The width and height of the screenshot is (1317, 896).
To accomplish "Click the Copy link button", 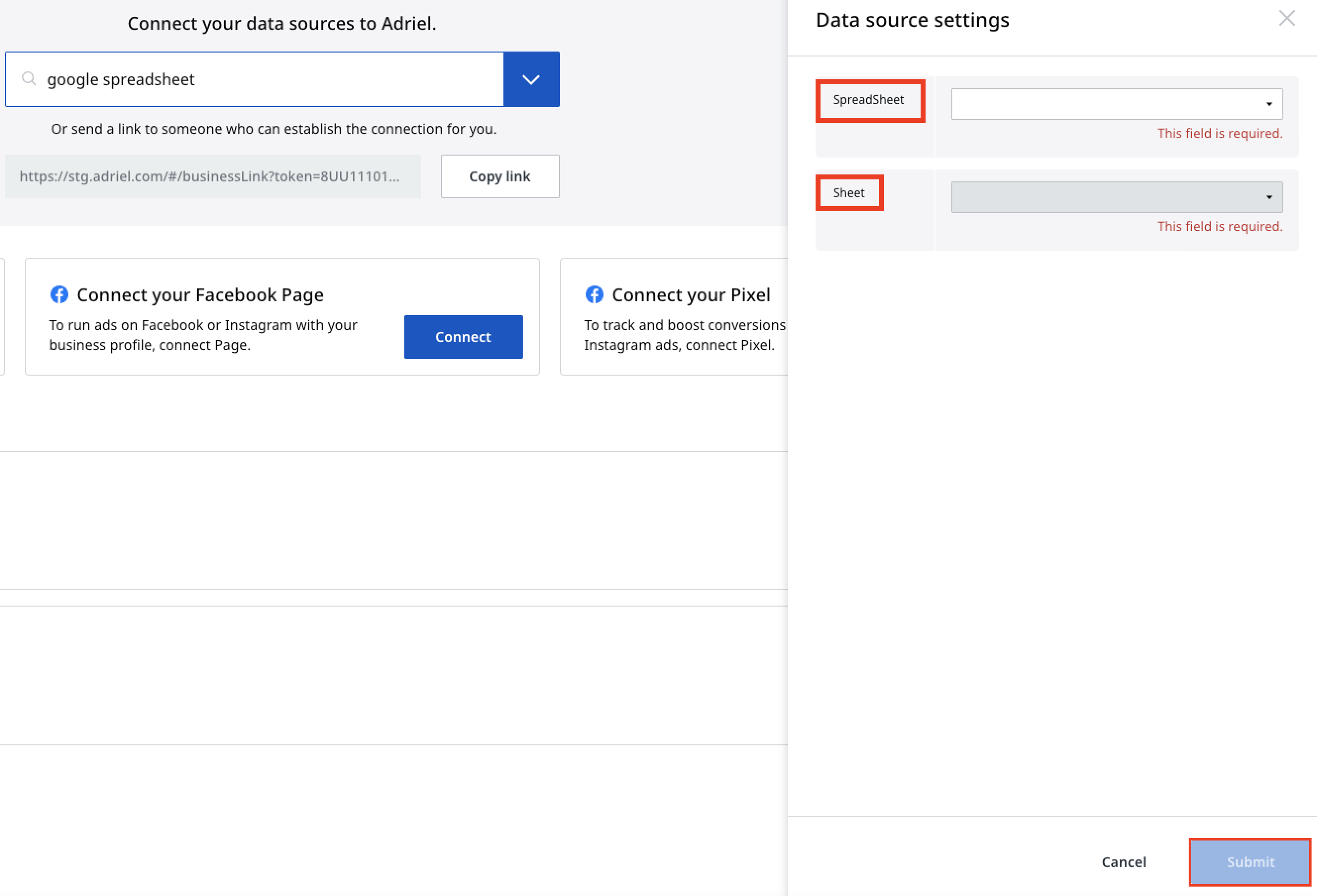I will point(500,176).
